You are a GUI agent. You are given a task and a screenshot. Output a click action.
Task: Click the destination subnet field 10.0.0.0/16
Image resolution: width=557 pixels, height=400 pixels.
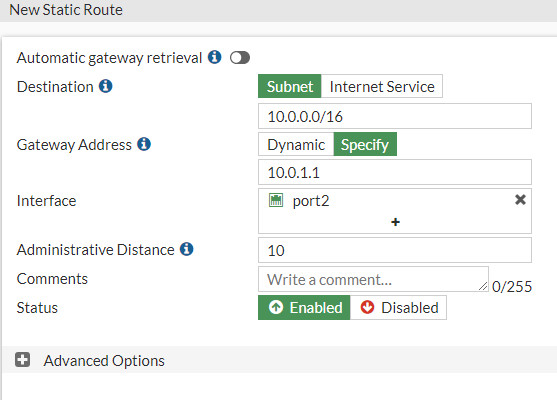(395, 116)
